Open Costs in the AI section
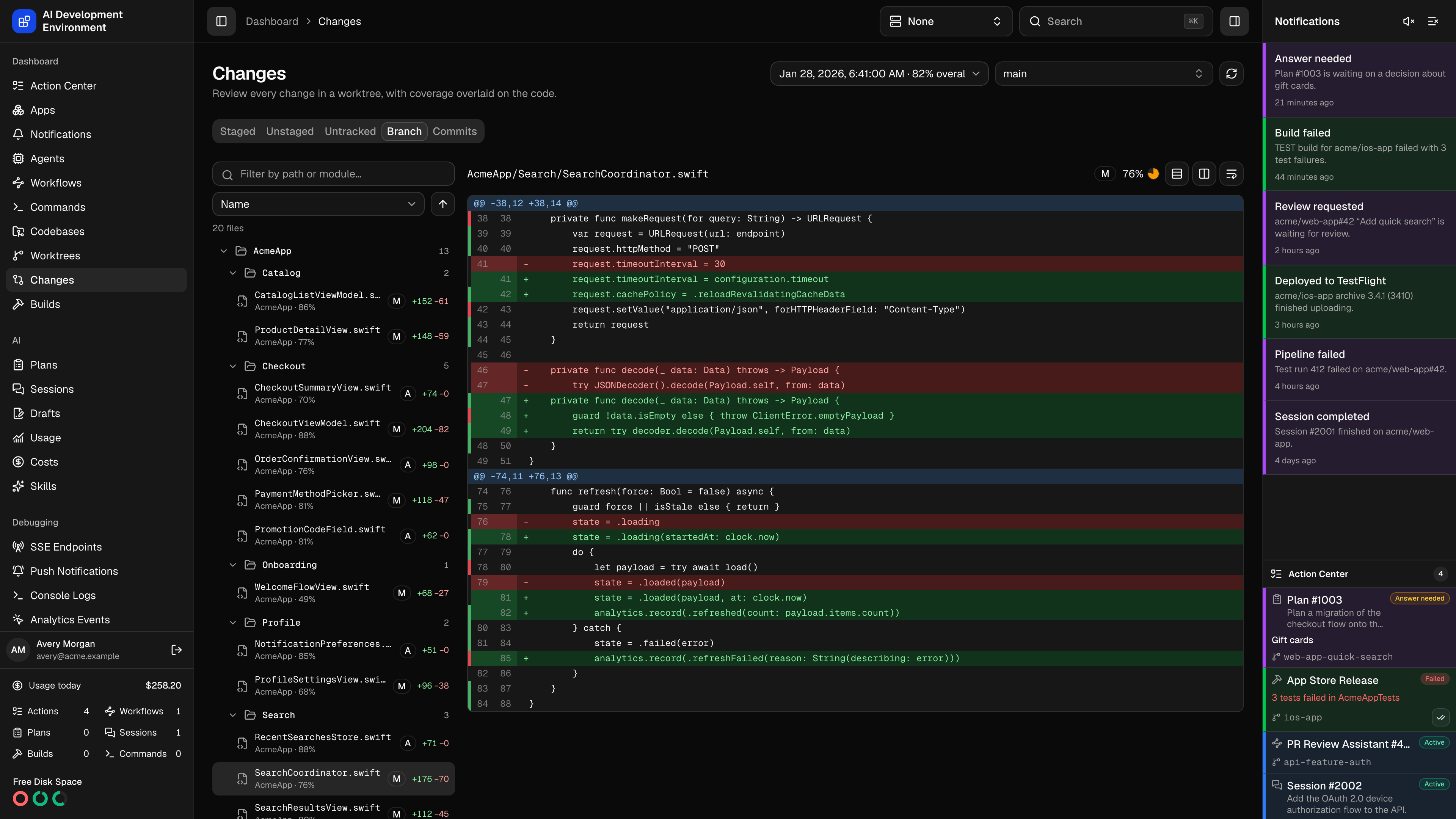 point(97,462)
